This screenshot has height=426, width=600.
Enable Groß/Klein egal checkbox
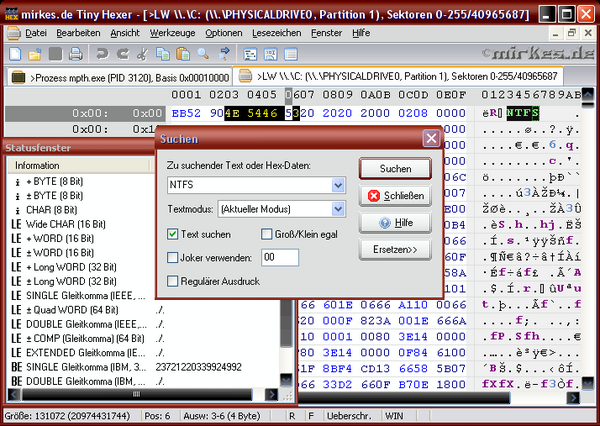click(x=266, y=234)
